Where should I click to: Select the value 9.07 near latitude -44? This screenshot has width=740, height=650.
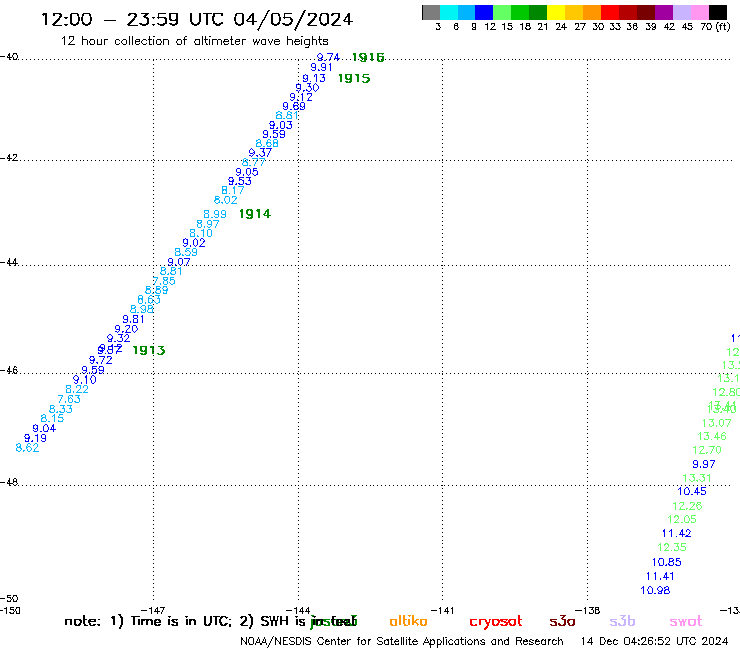click(179, 262)
